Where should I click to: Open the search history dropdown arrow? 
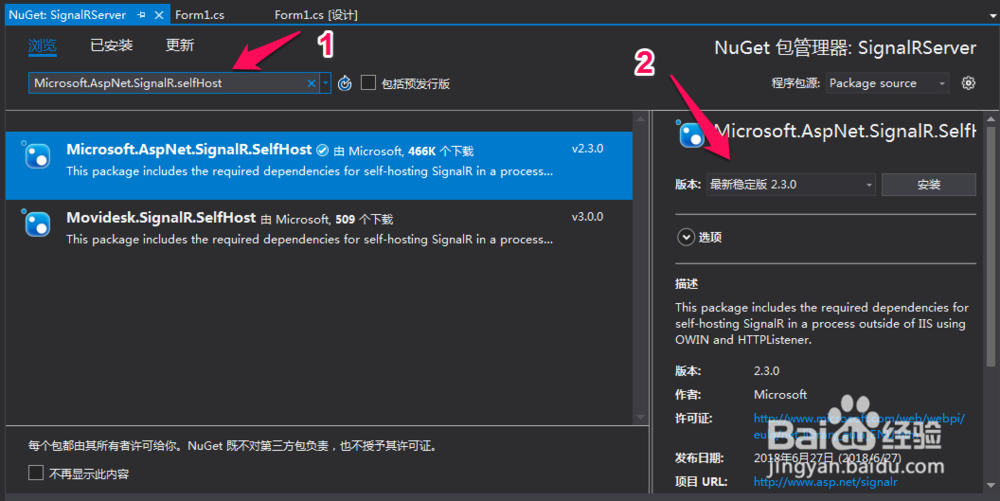pyautogui.click(x=325, y=84)
